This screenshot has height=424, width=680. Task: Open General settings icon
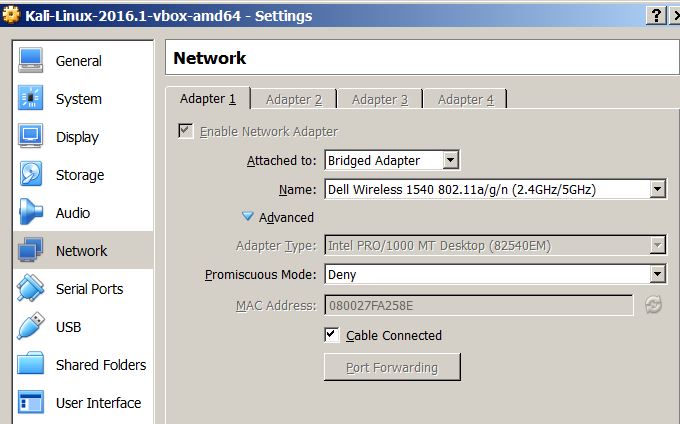(31, 61)
